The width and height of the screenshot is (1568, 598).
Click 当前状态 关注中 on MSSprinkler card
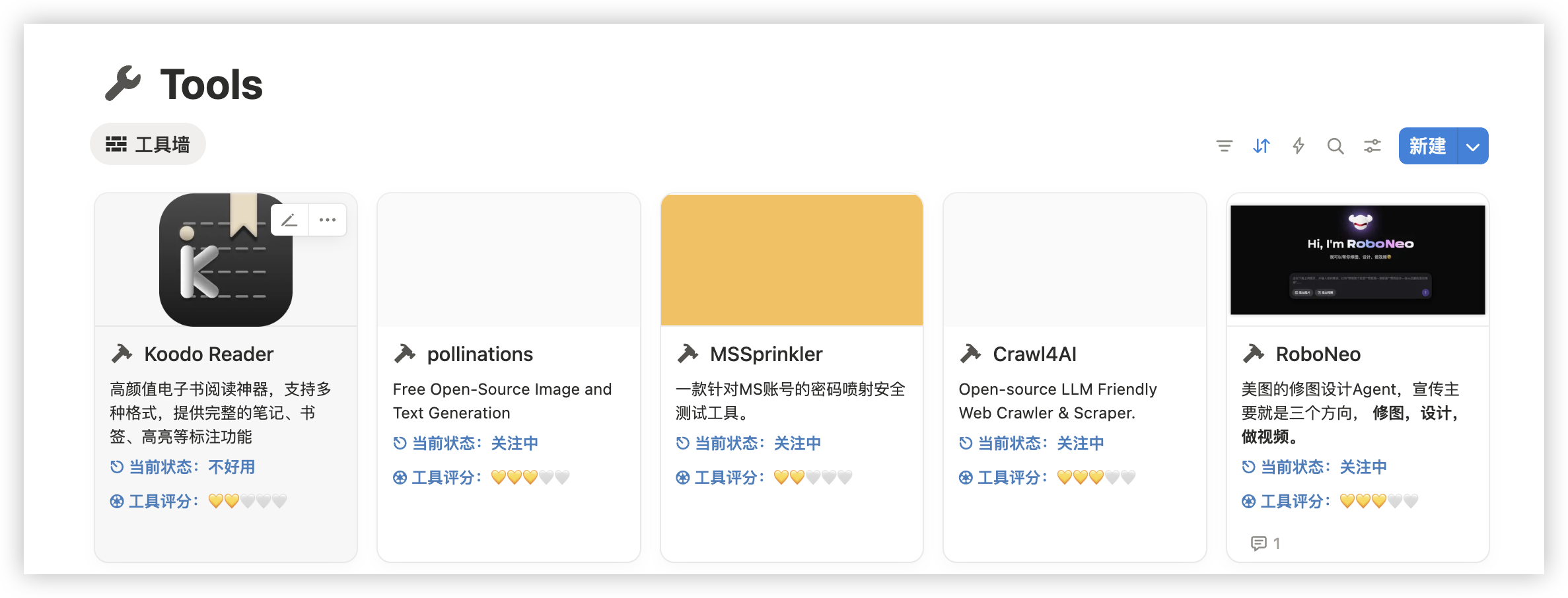pyautogui.click(x=748, y=444)
